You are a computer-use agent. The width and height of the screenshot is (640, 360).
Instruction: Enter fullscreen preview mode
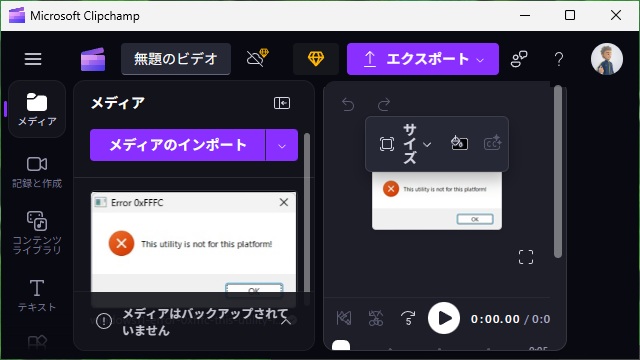[x=526, y=257]
